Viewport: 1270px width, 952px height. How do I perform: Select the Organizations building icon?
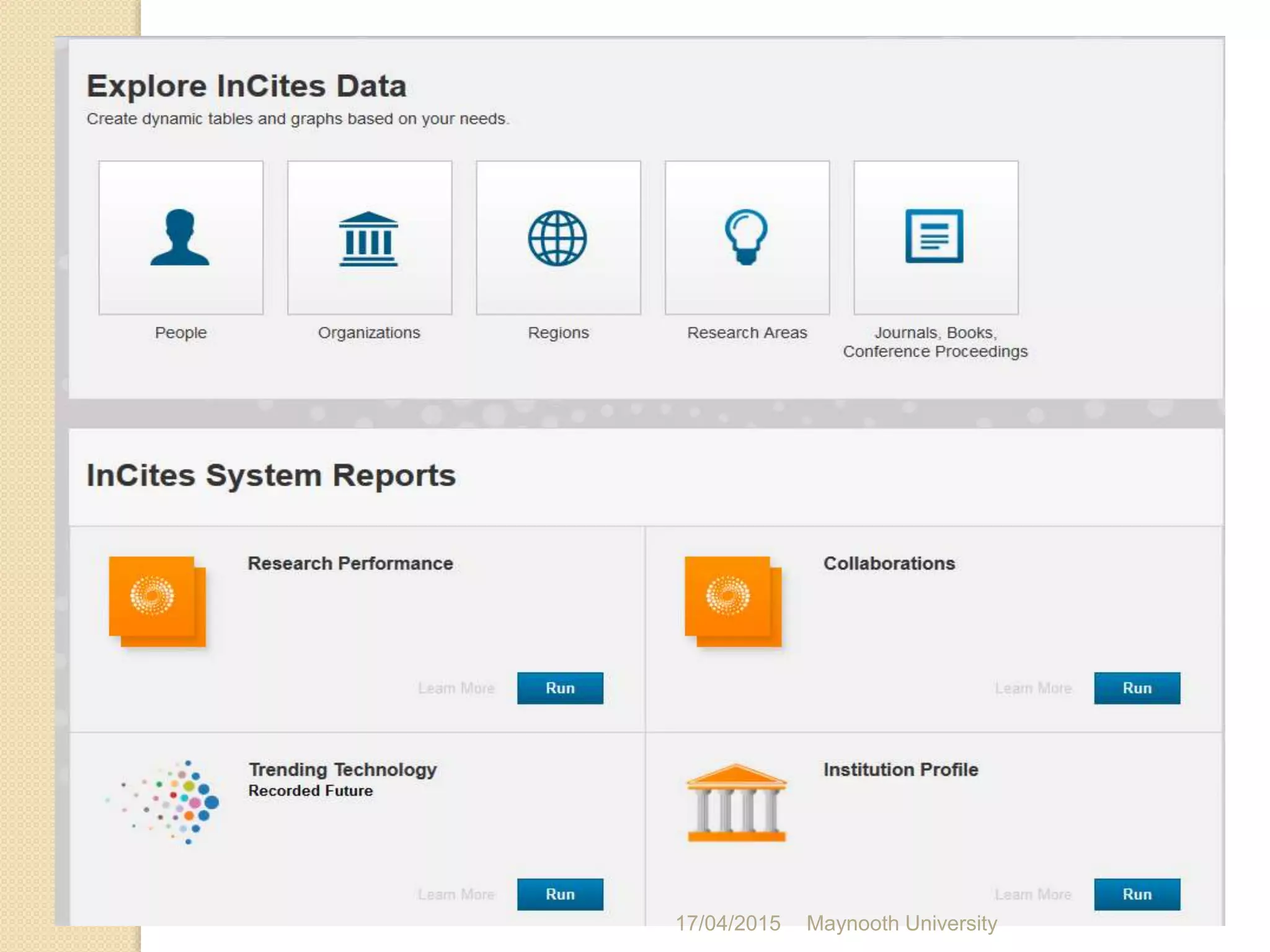[368, 239]
